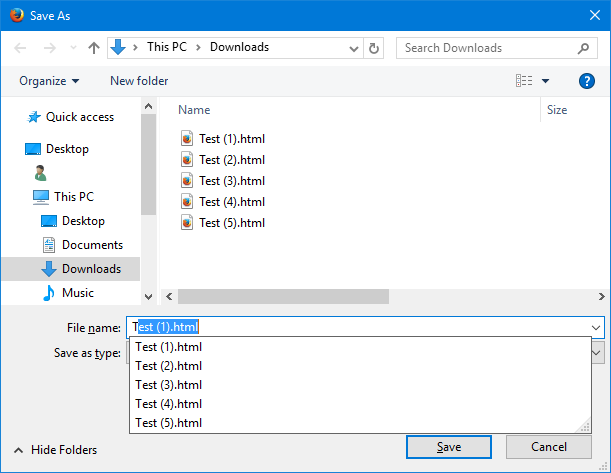Click the file list scroll right arrow
The height and width of the screenshot is (473, 611).
601,297
